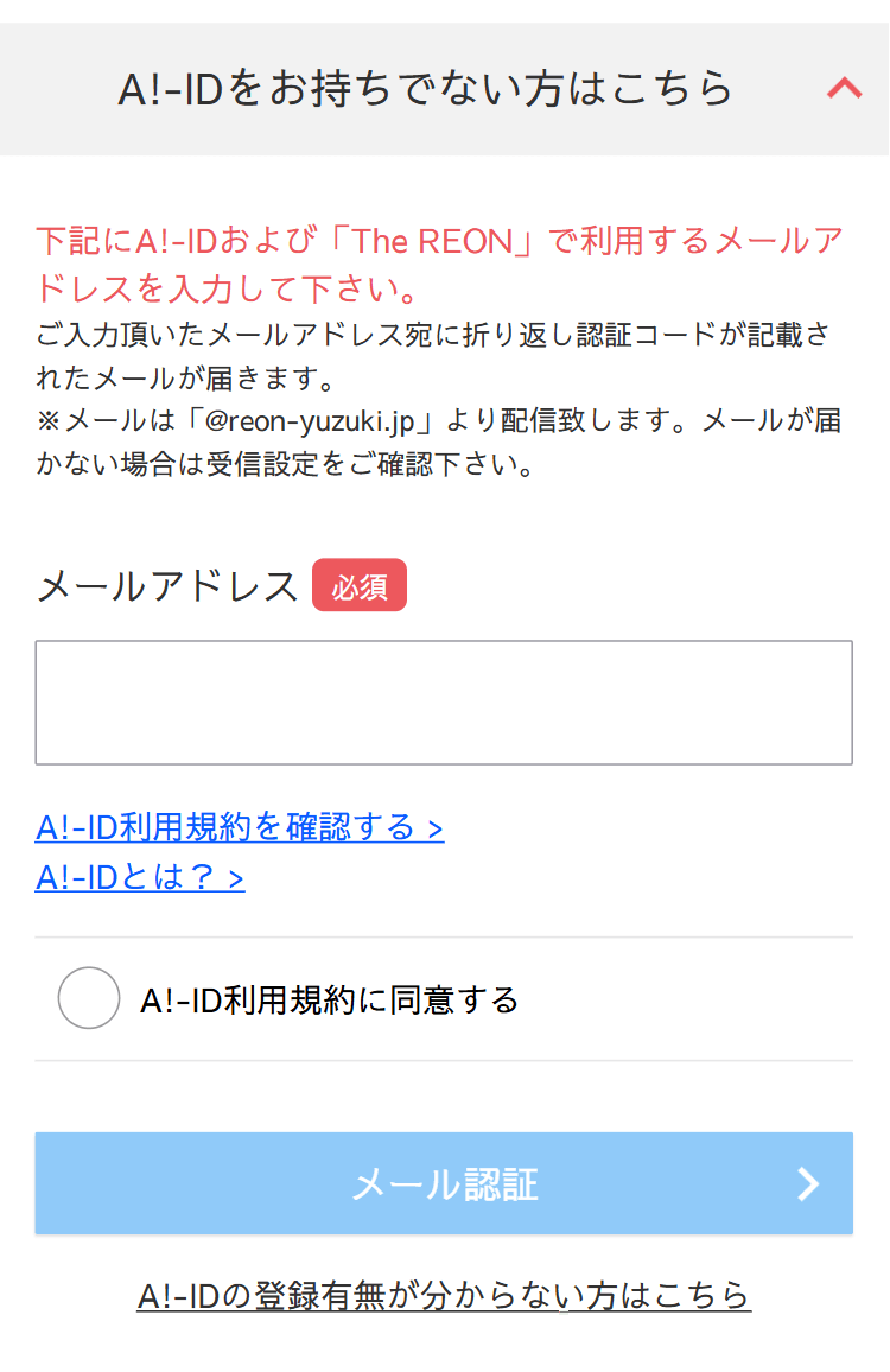Open the A!-IDとは？ link
890x1372 pixels.
coord(125,878)
